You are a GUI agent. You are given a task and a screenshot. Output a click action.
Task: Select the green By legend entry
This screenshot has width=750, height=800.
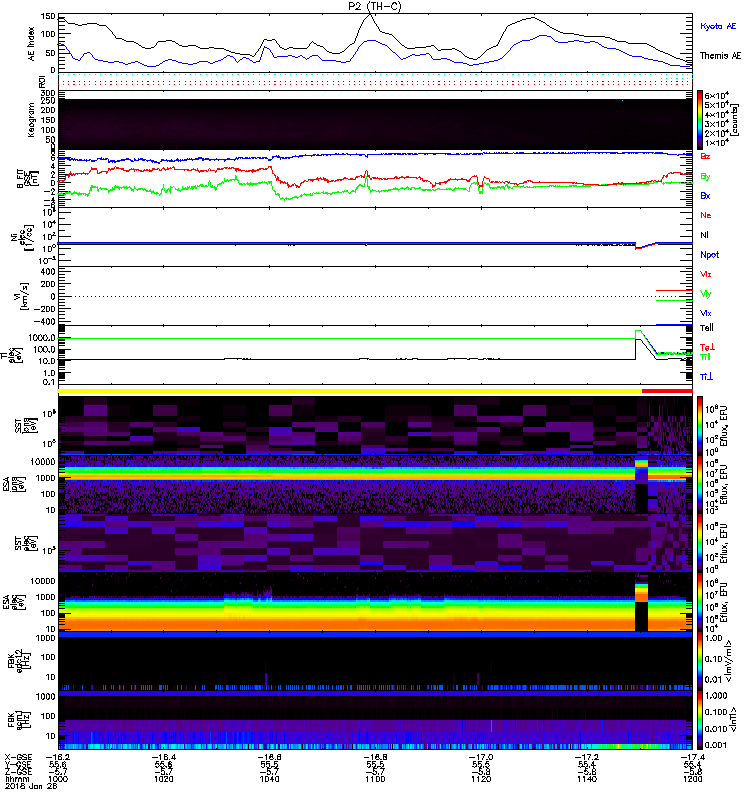pos(705,176)
